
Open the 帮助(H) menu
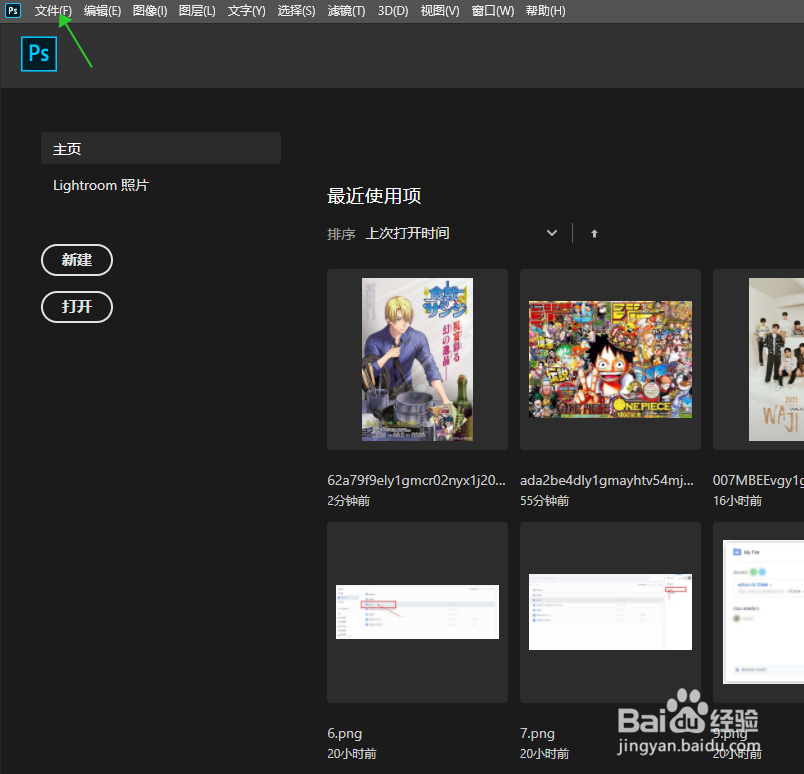point(546,11)
